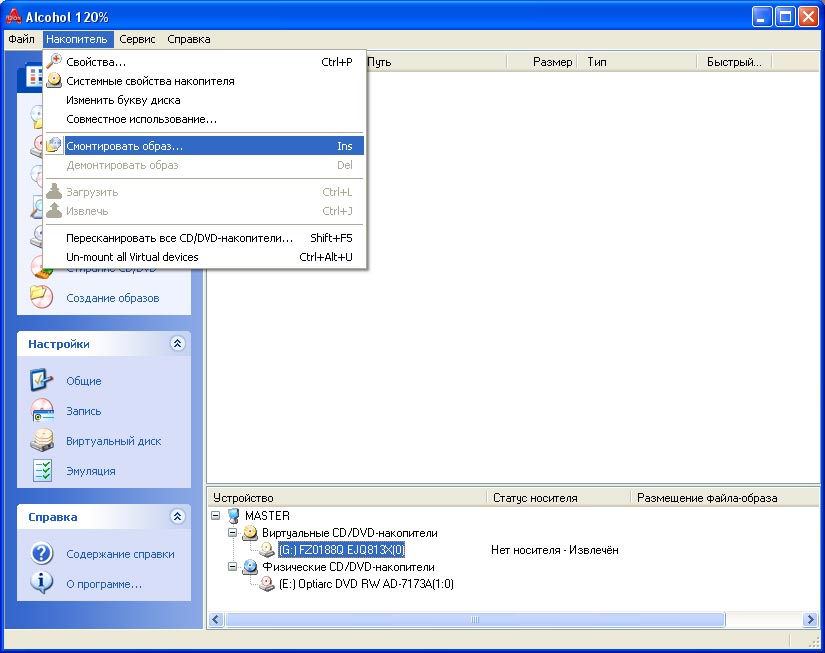The height and width of the screenshot is (653, 825).
Task: Click the horizontal scrollbar right arrow
Action: tap(810, 619)
